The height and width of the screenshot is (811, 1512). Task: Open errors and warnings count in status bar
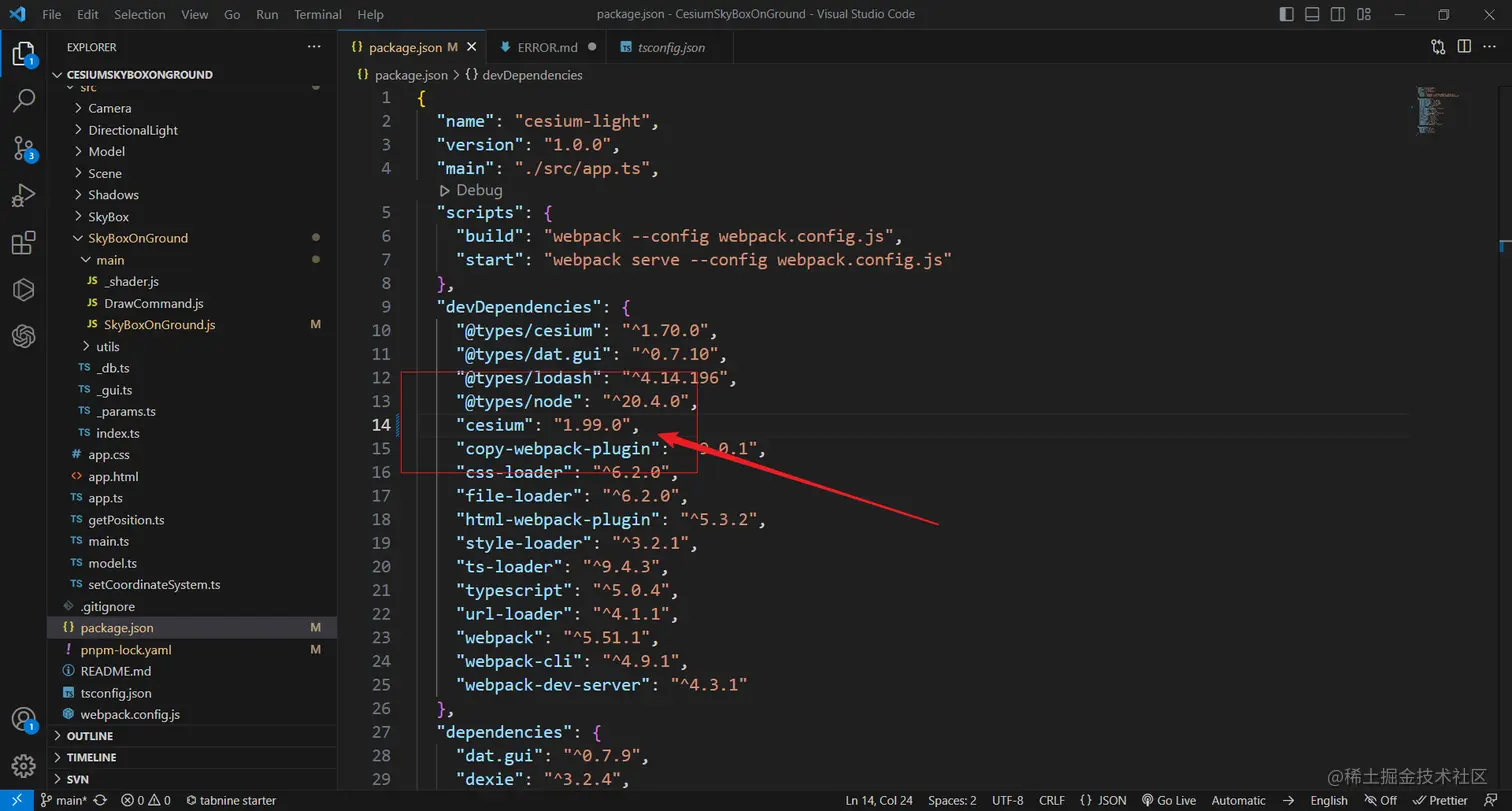(146, 800)
